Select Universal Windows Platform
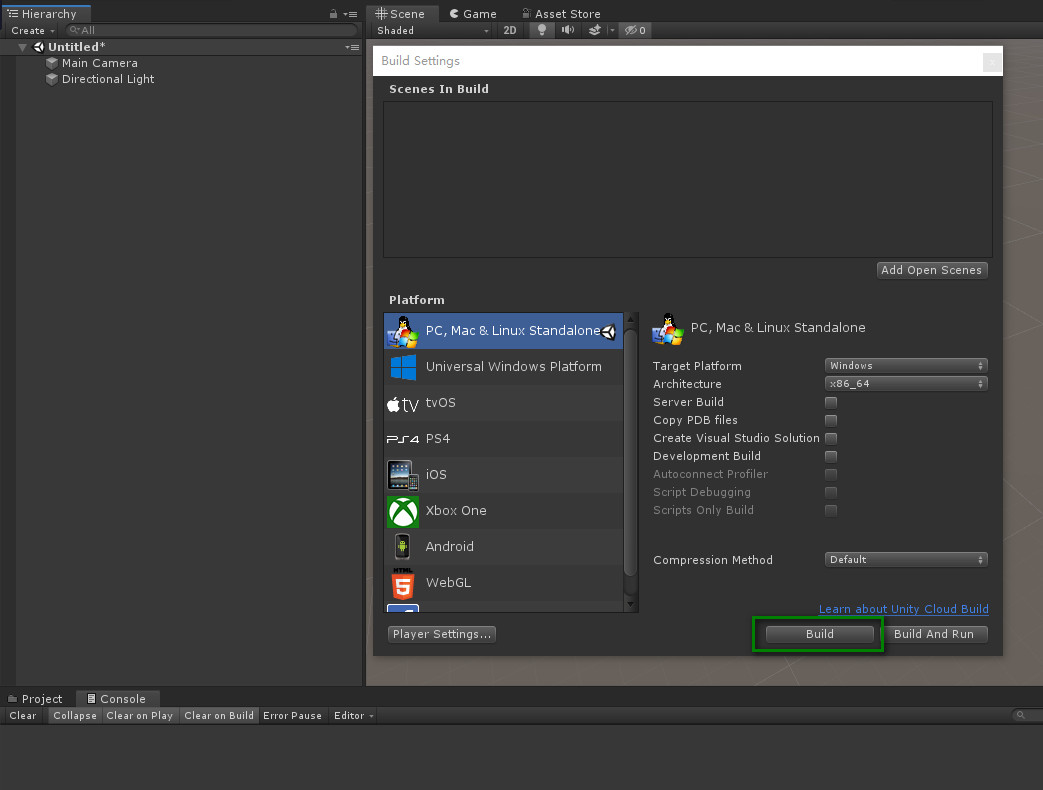 pos(504,367)
